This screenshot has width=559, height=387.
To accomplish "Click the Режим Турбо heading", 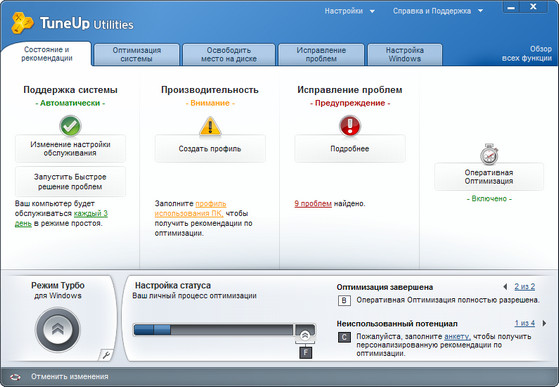I will [58, 285].
